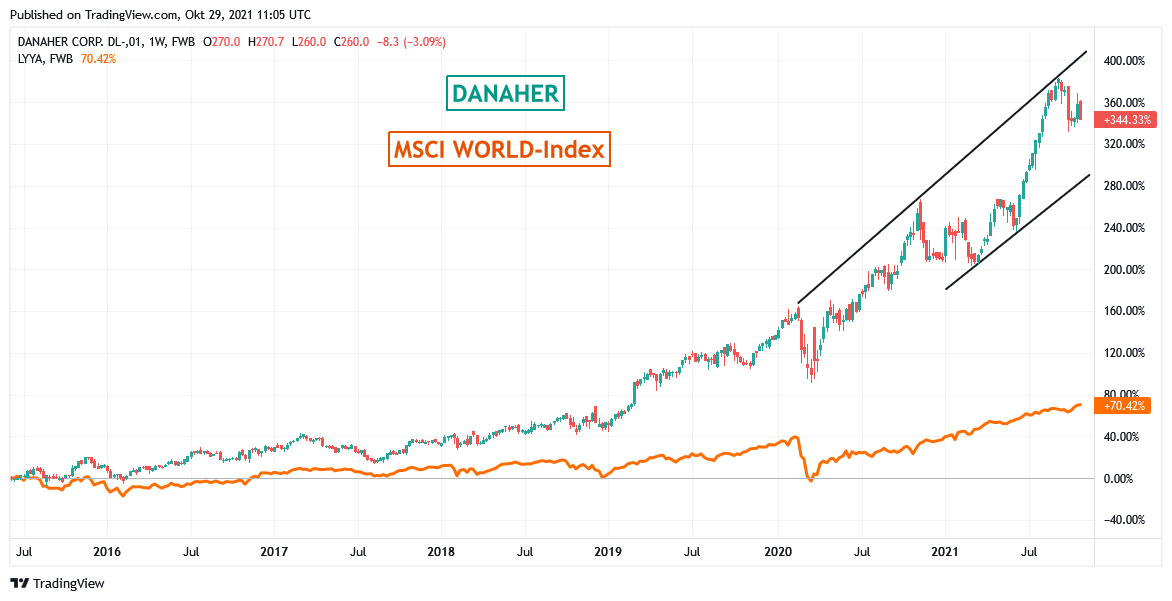Select 2020 on the time axis

pyautogui.click(x=777, y=551)
